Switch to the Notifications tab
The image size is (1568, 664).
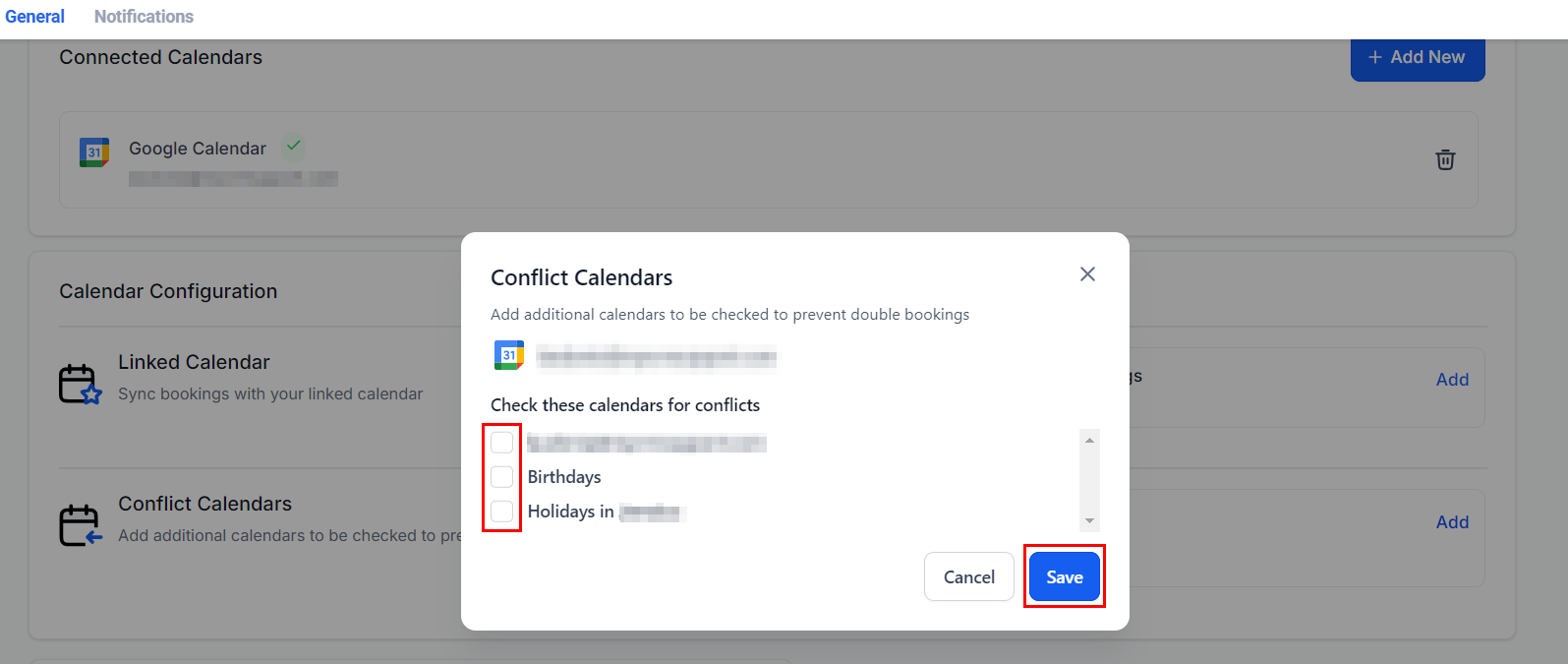[144, 17]
